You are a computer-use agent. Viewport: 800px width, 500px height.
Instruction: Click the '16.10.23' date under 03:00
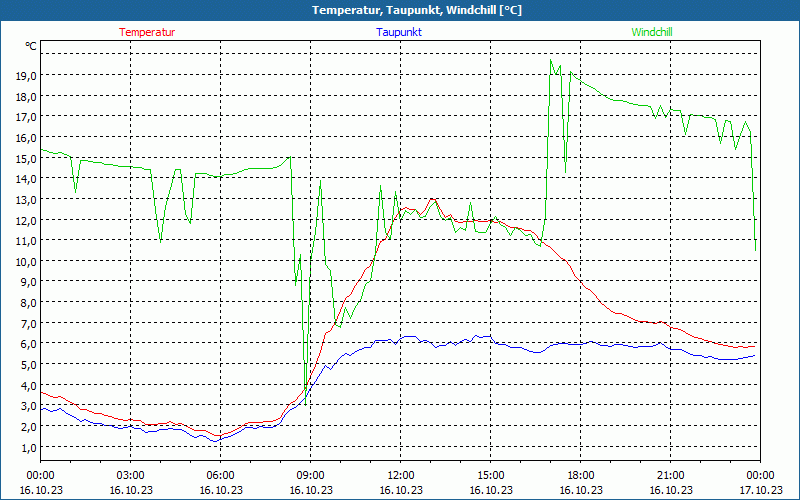point(131,490)
